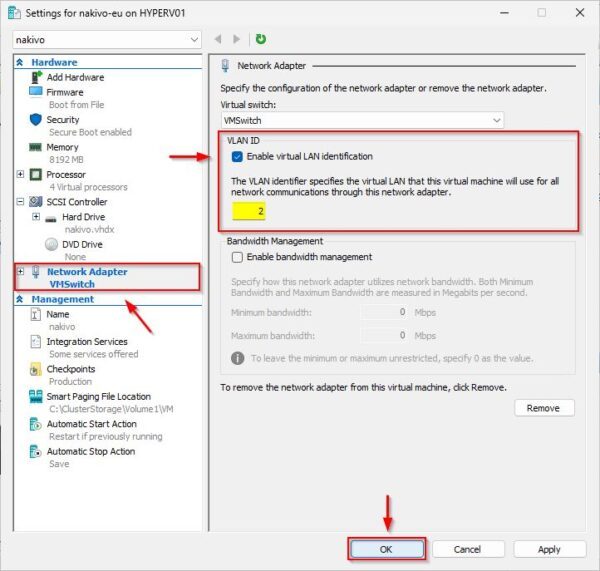Open the Virtual switch VMSwitch dropdown

tap(362, 121)
